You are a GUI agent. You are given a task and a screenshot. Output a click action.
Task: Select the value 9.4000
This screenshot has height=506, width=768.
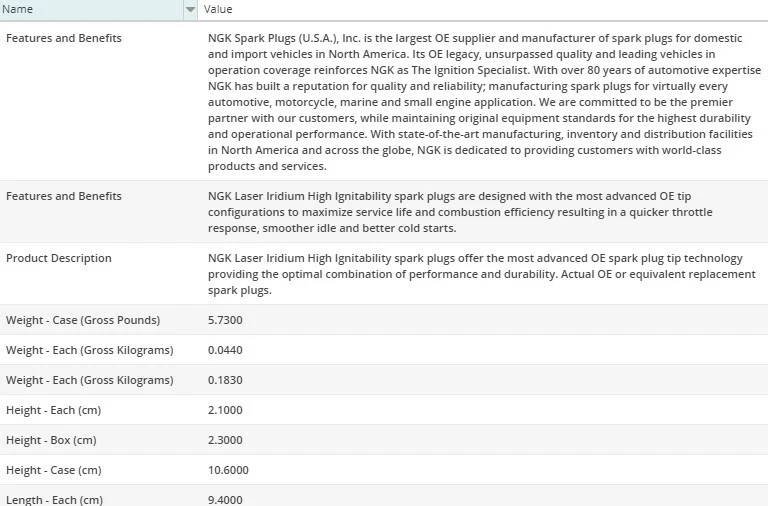pos(225,500)
